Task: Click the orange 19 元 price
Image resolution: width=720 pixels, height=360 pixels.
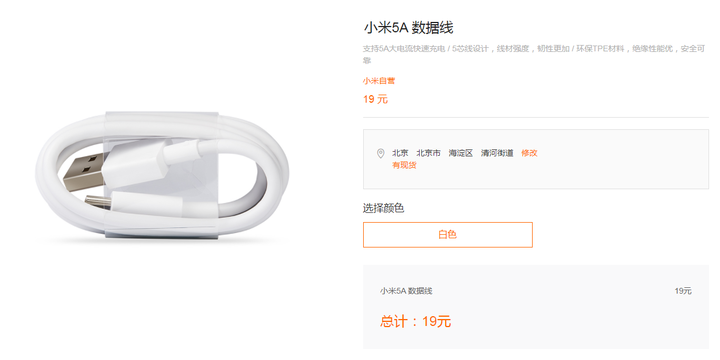Action: coord(375,99)
